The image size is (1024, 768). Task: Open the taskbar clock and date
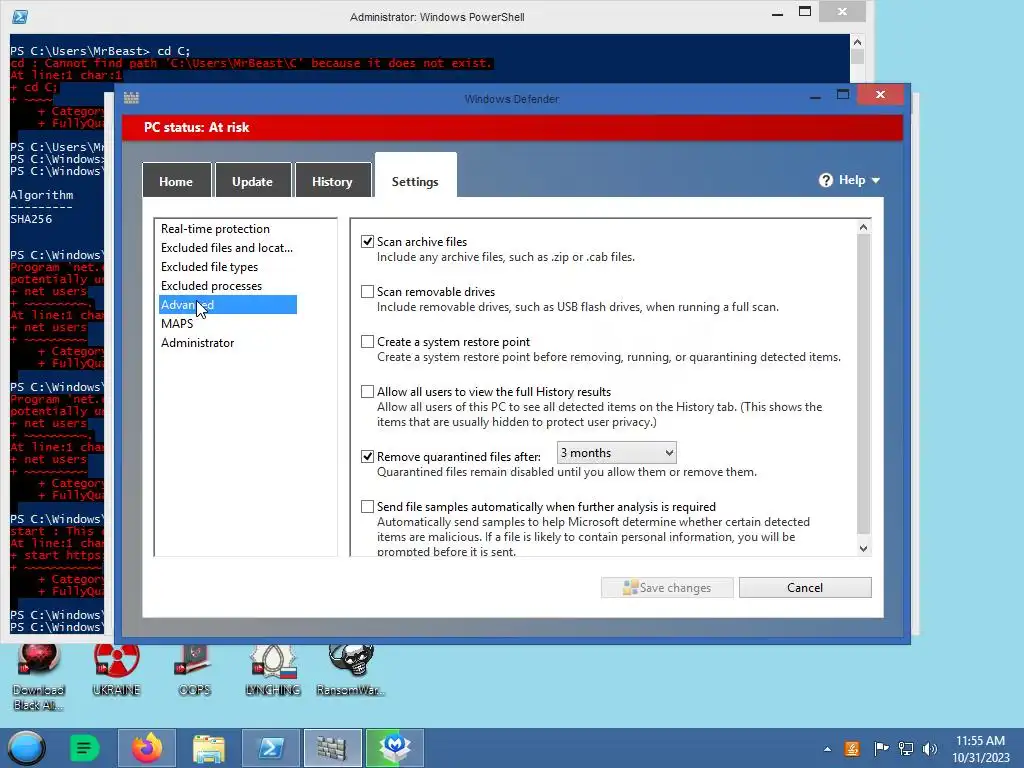[980, 749]
